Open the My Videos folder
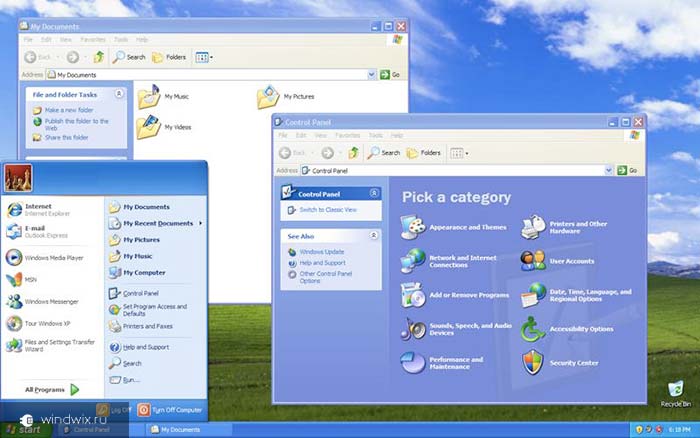Viewport: 700px width, 438px height. [x=164, y=127]
